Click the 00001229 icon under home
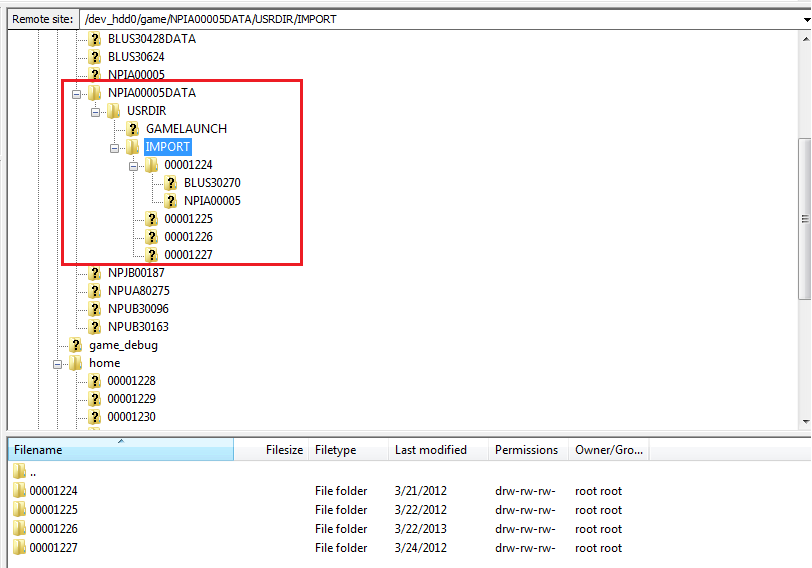812x568 pixels. tap(94, 399)
